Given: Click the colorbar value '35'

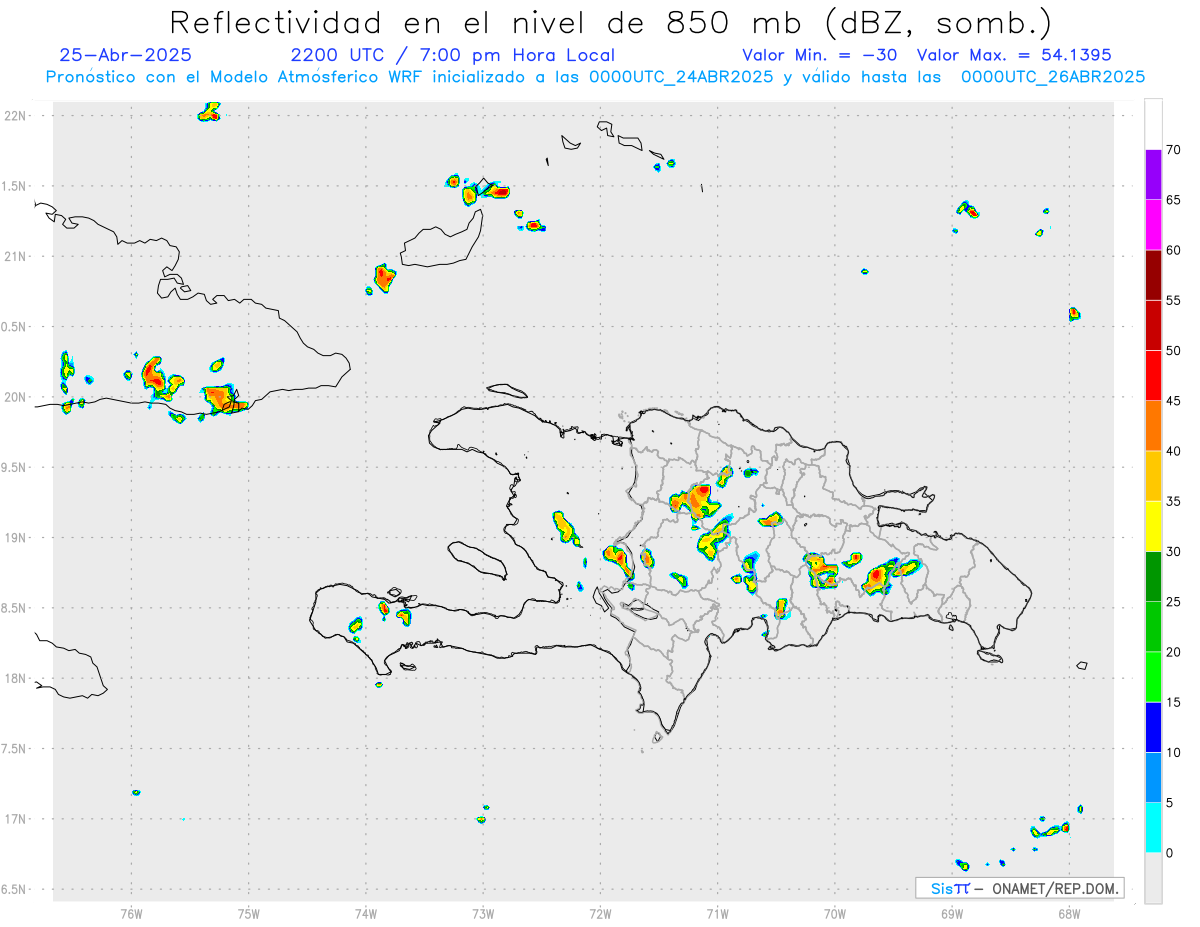Looking at the screenshot, I should [1173, 501].
